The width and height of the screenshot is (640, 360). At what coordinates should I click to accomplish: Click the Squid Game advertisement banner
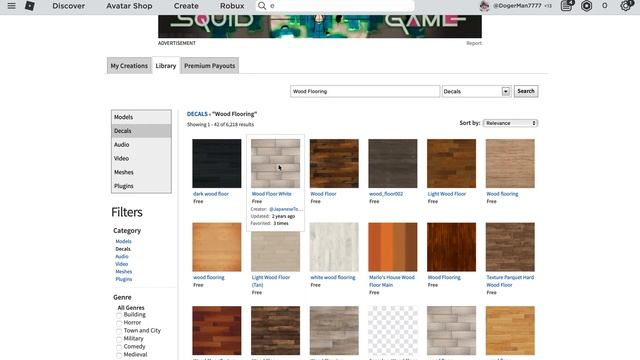click(x=320, y=27)
